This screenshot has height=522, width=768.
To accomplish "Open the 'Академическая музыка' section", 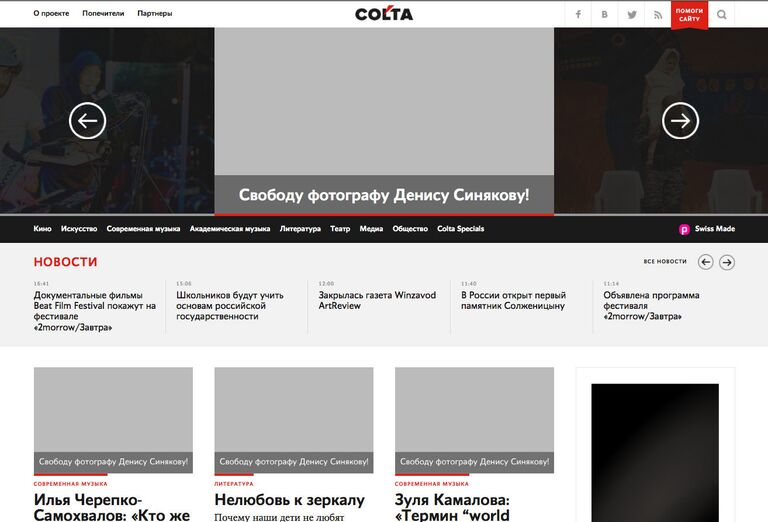I will pos(230,229).
